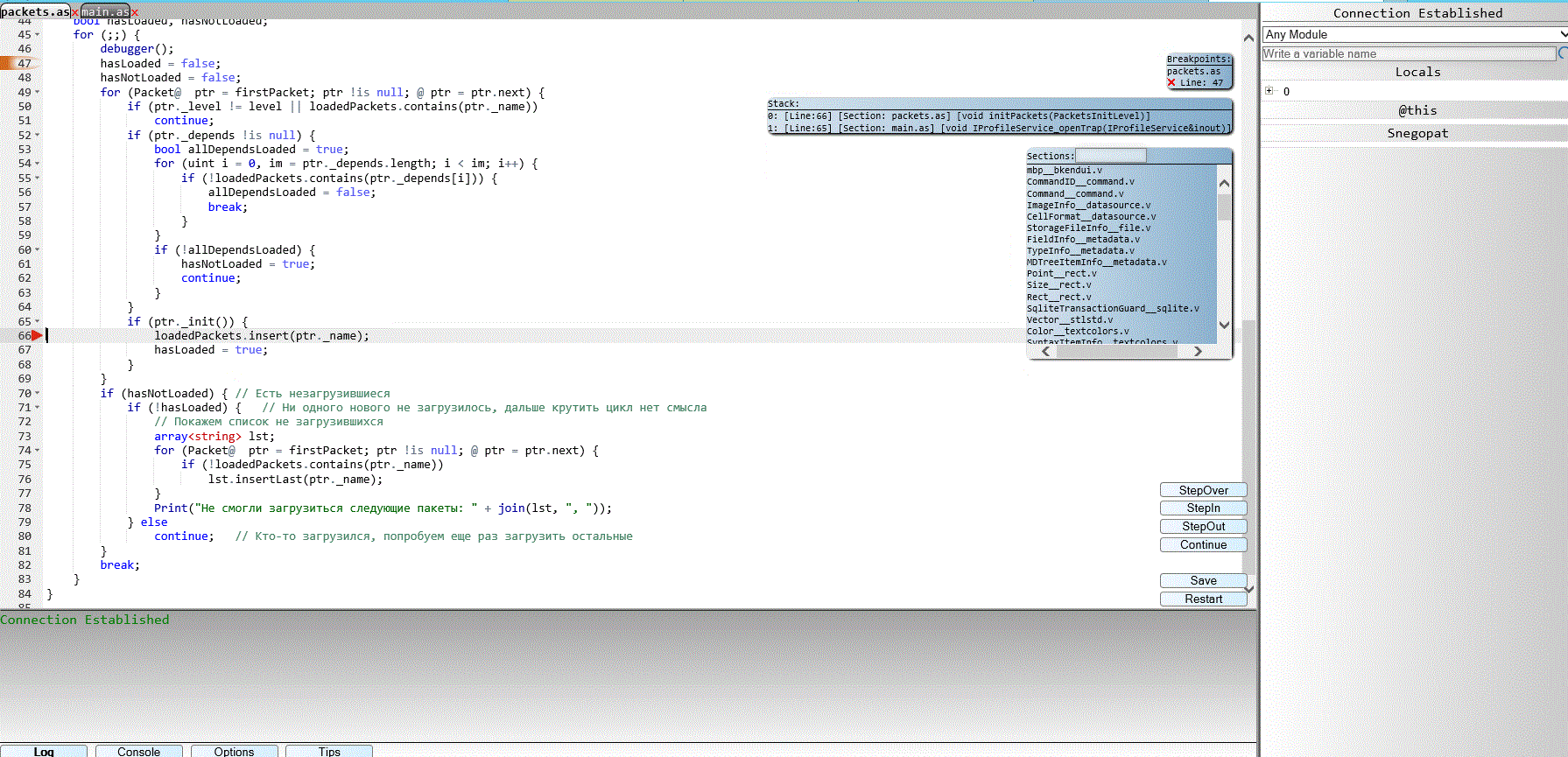Open section Rect__rect.v
1568x757 pixels.
tap(1058, 297)
